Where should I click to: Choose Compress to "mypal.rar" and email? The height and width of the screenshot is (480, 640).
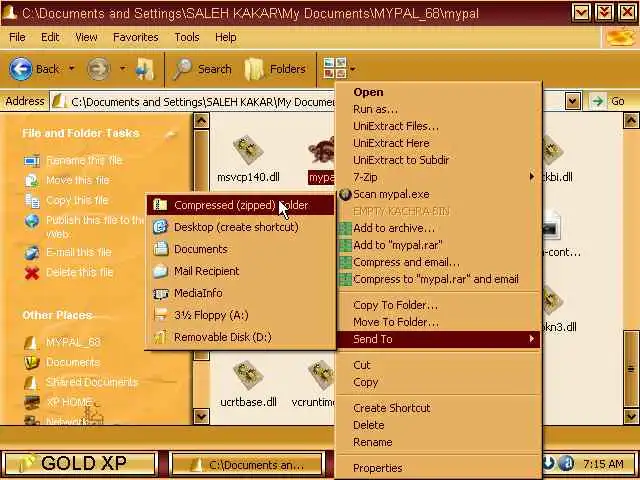(x=438, y=280)
